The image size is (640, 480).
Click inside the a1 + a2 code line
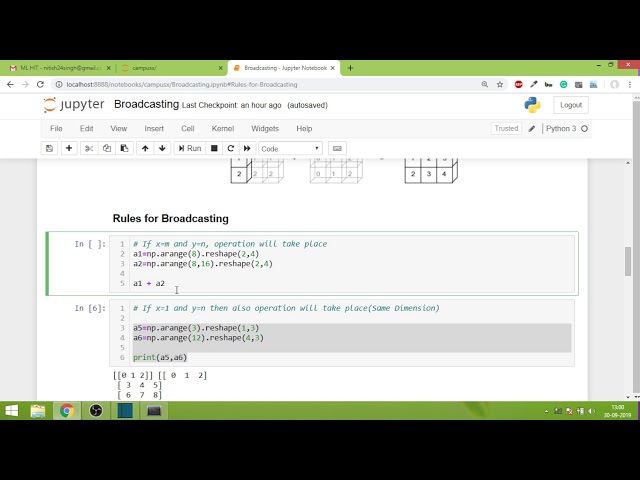[149, 283]
